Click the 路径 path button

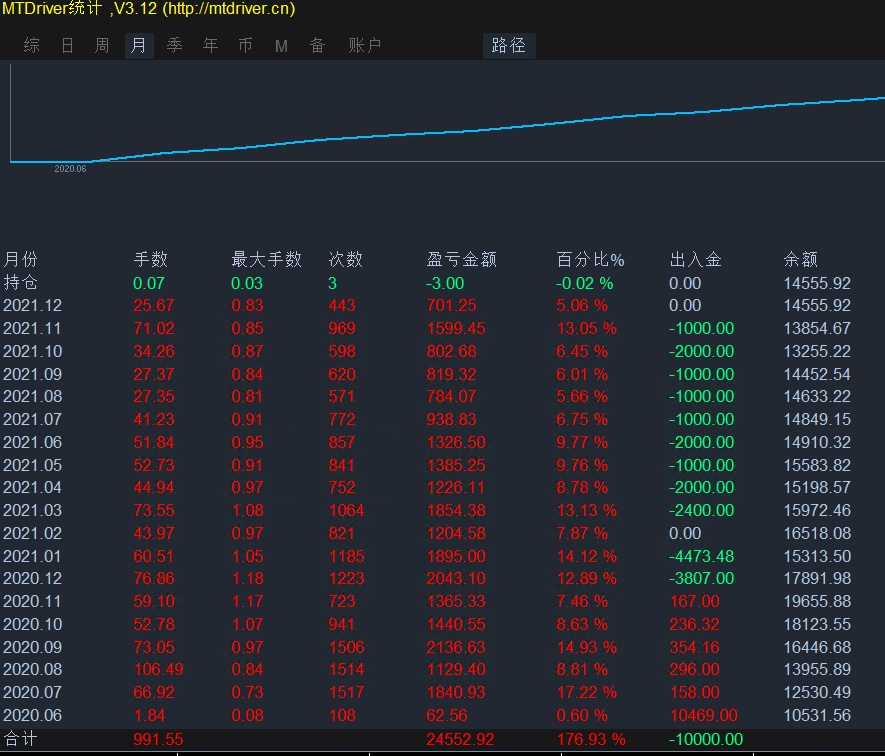point(509,45)
